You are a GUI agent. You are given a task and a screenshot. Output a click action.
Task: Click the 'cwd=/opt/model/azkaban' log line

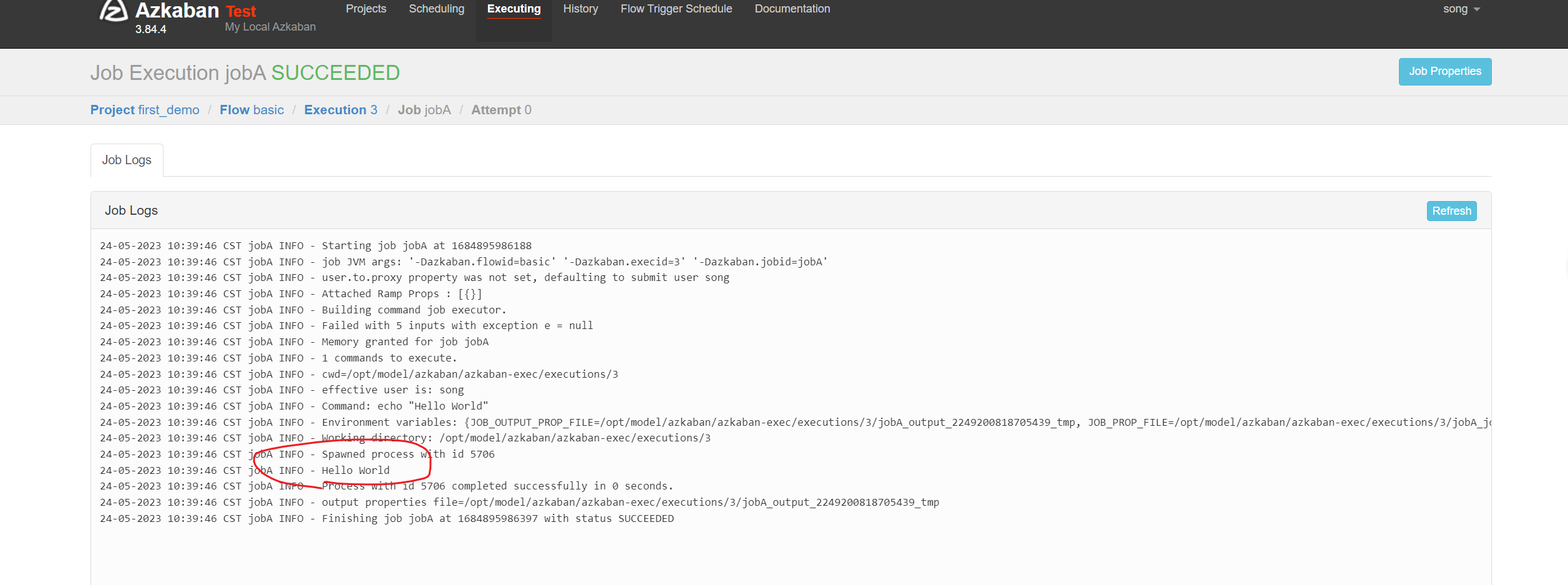click(359, 375)
